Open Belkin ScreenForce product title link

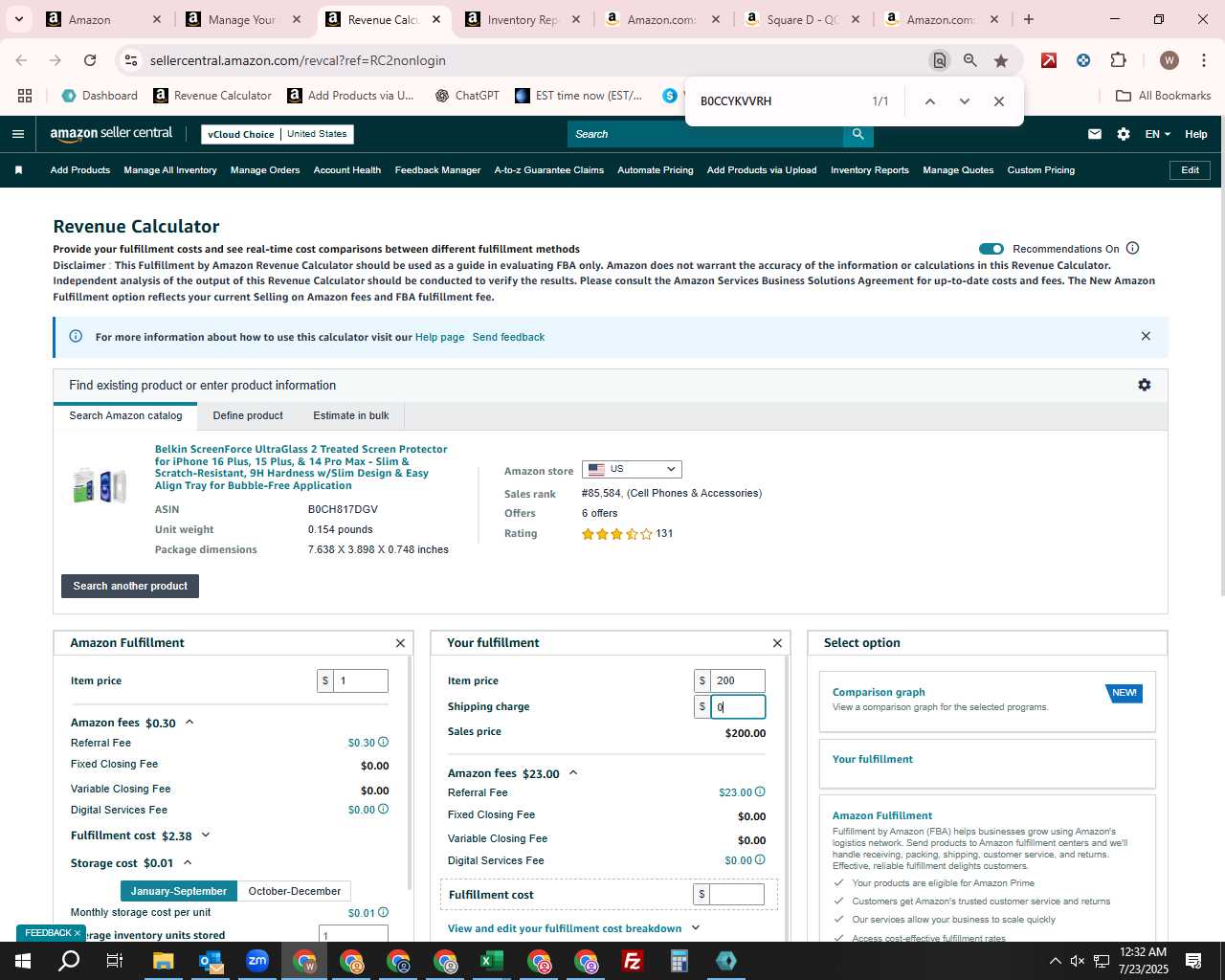click(301, 467)
